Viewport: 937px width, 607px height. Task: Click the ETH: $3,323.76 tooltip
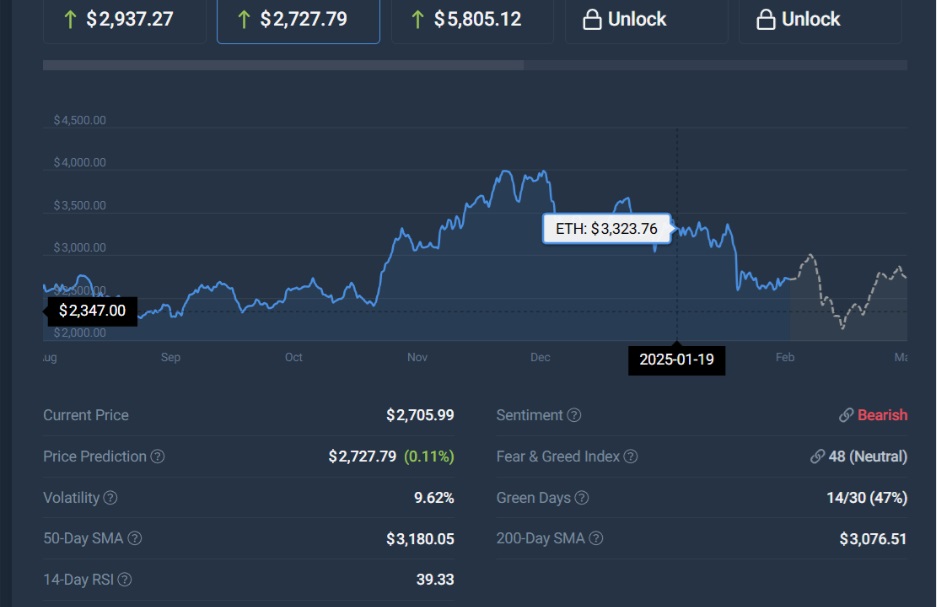[x=606, y=229]
